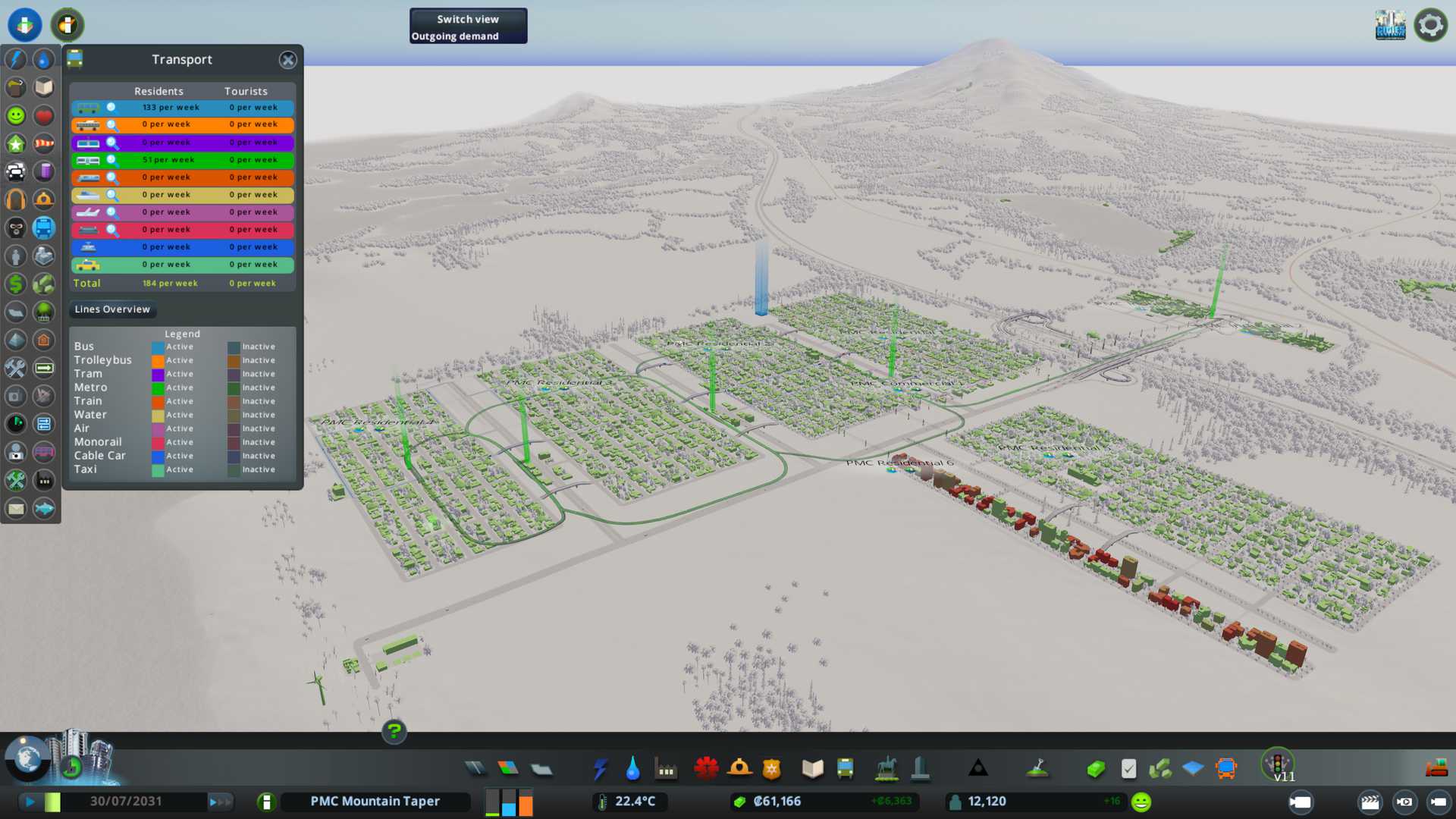Click the bus Active color swatch

[x=158, y=347]
